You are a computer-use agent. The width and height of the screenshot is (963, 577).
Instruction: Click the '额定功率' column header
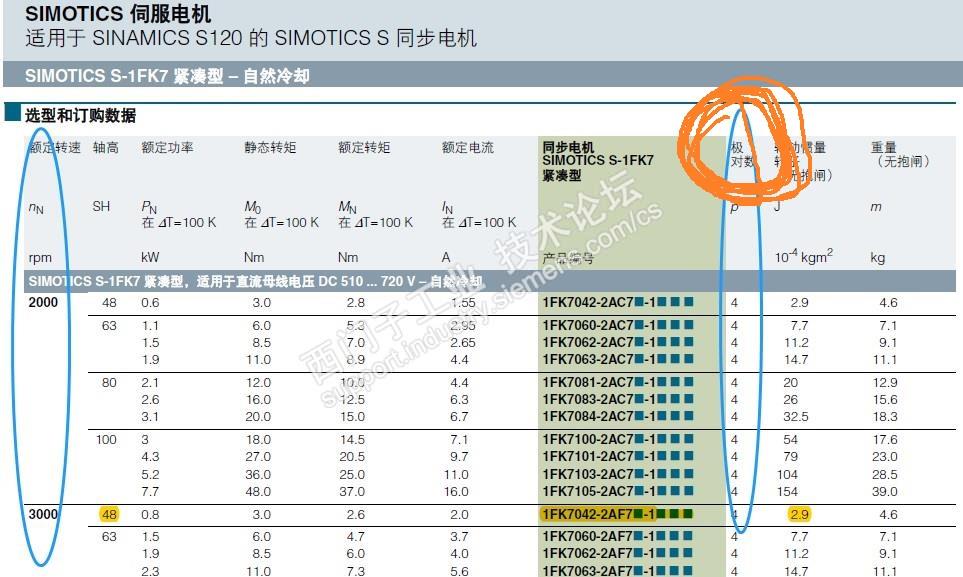click(167, 147)
